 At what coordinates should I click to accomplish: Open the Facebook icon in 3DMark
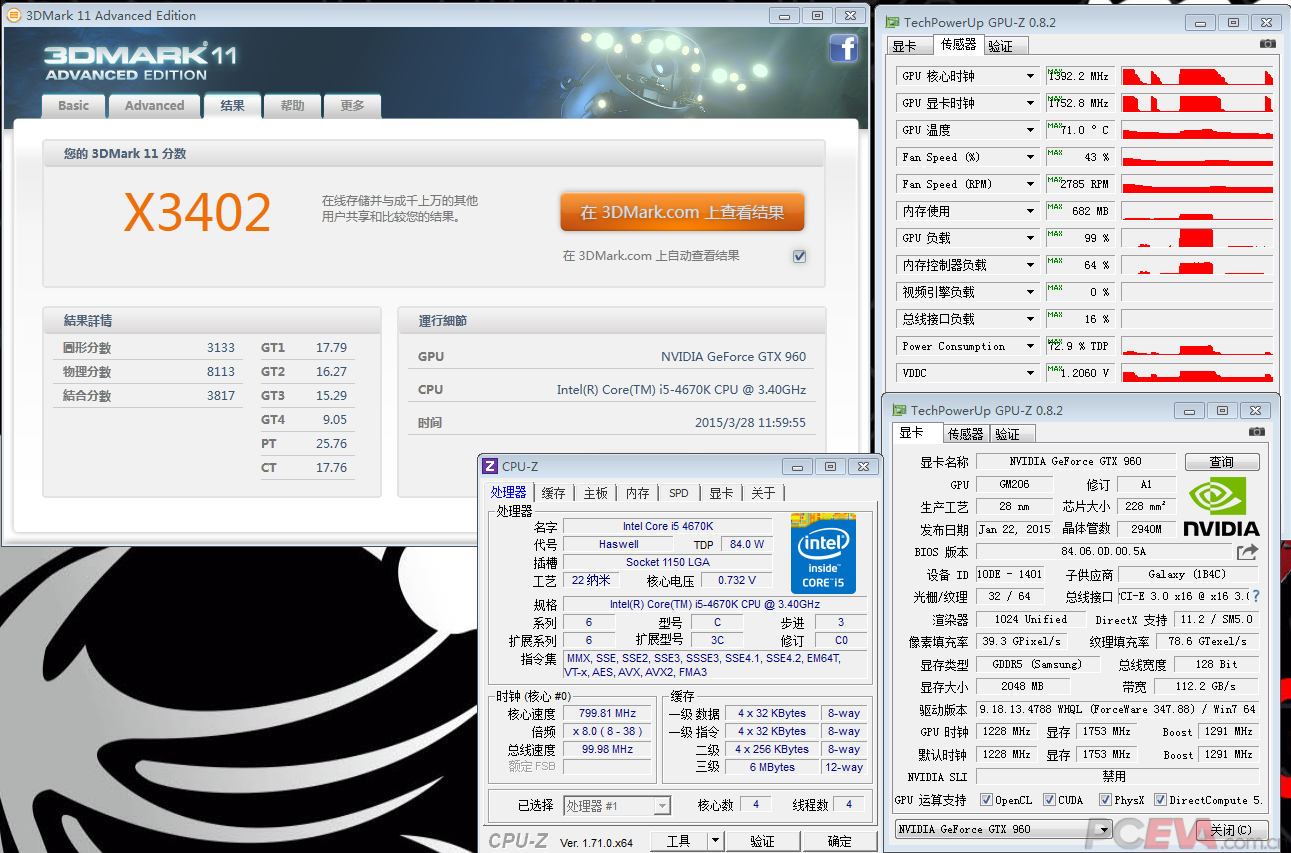[843, 48]
